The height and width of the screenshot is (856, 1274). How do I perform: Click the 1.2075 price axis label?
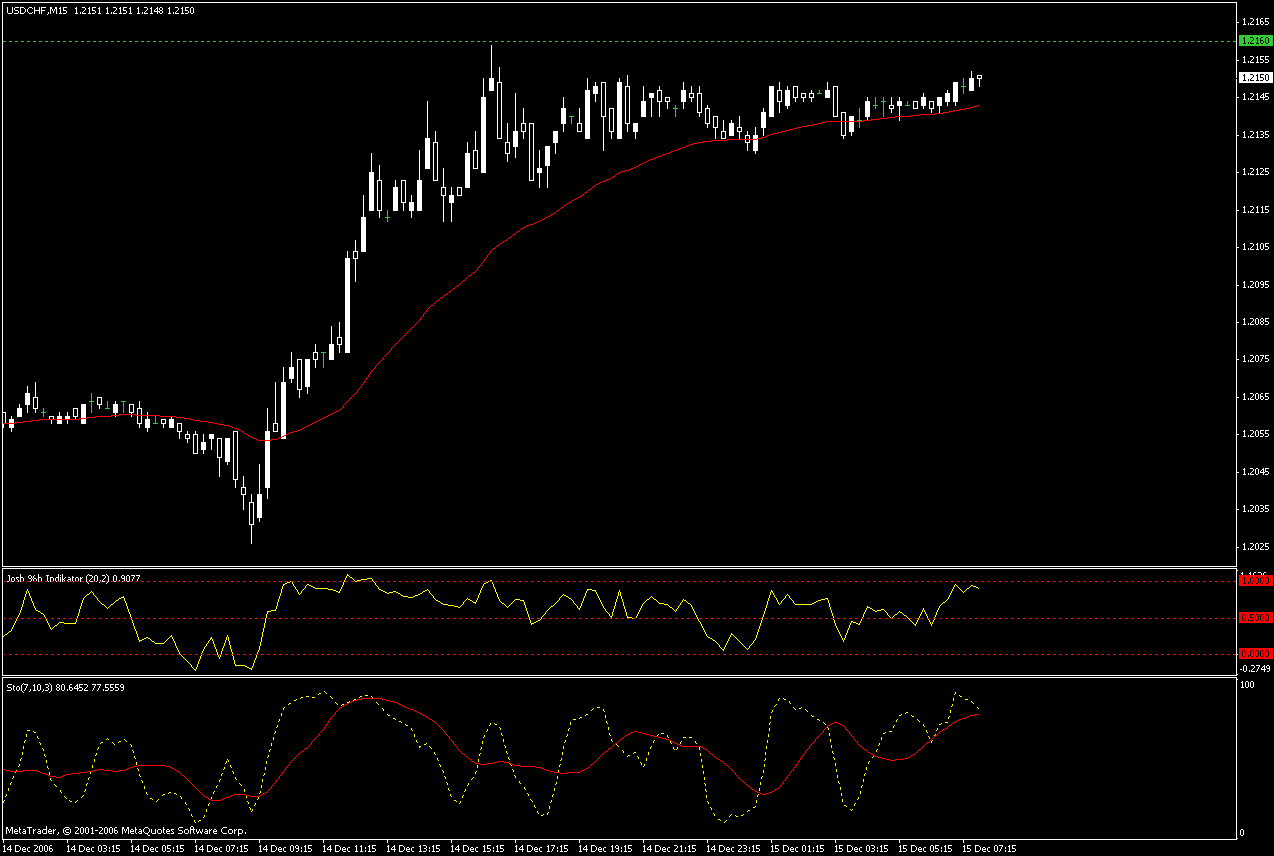(x=1256, y=359)
